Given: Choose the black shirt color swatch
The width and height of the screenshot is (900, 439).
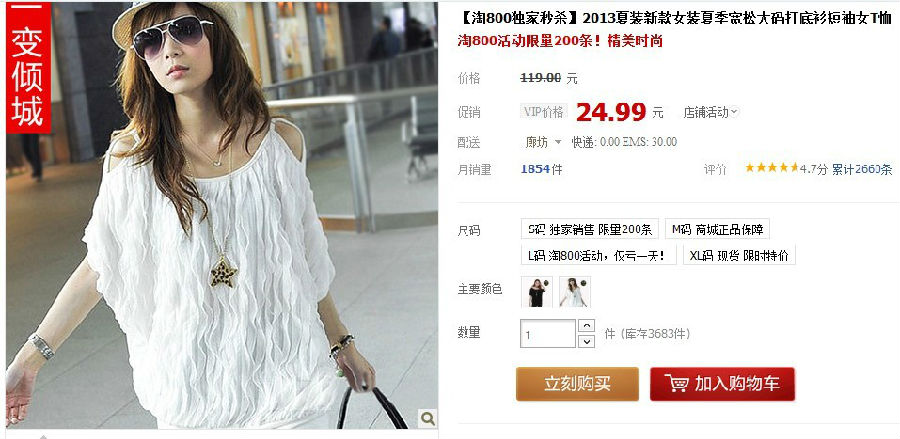Looking at the screenshot, I should [537, 292].
